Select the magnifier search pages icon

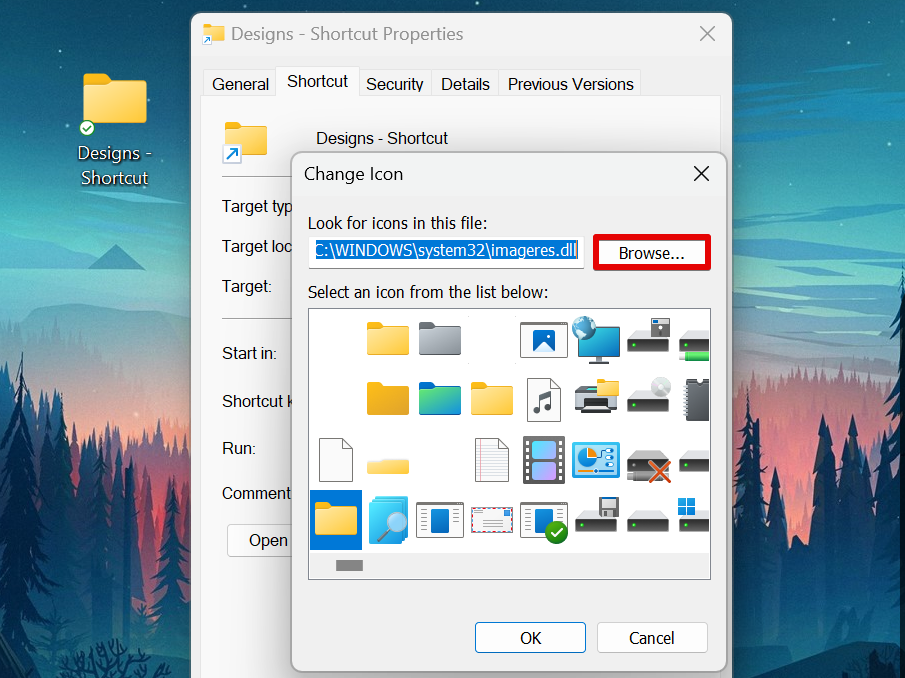click(x=388, y=520)
